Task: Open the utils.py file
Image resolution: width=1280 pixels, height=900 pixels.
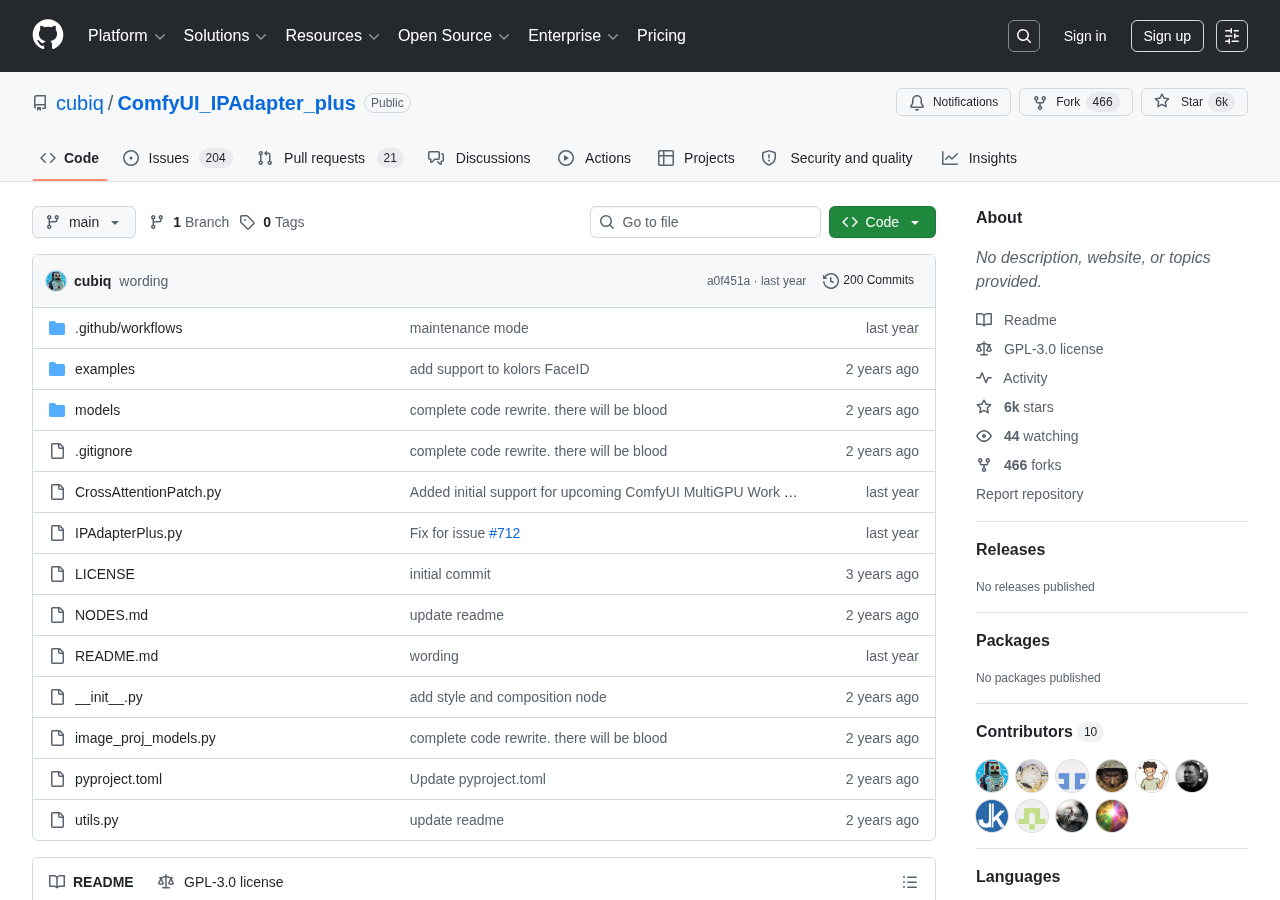Action: [97, 820]
